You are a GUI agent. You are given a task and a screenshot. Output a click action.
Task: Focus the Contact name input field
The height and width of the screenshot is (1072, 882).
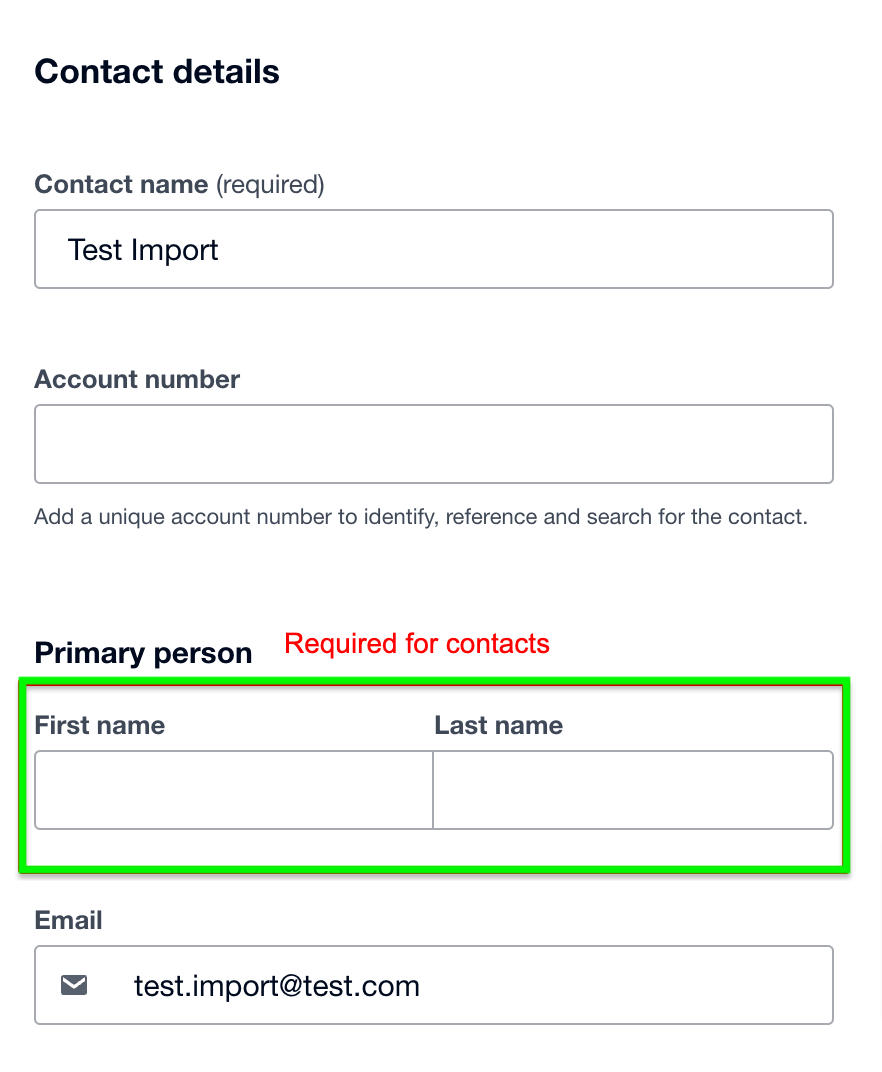point(433,249)
